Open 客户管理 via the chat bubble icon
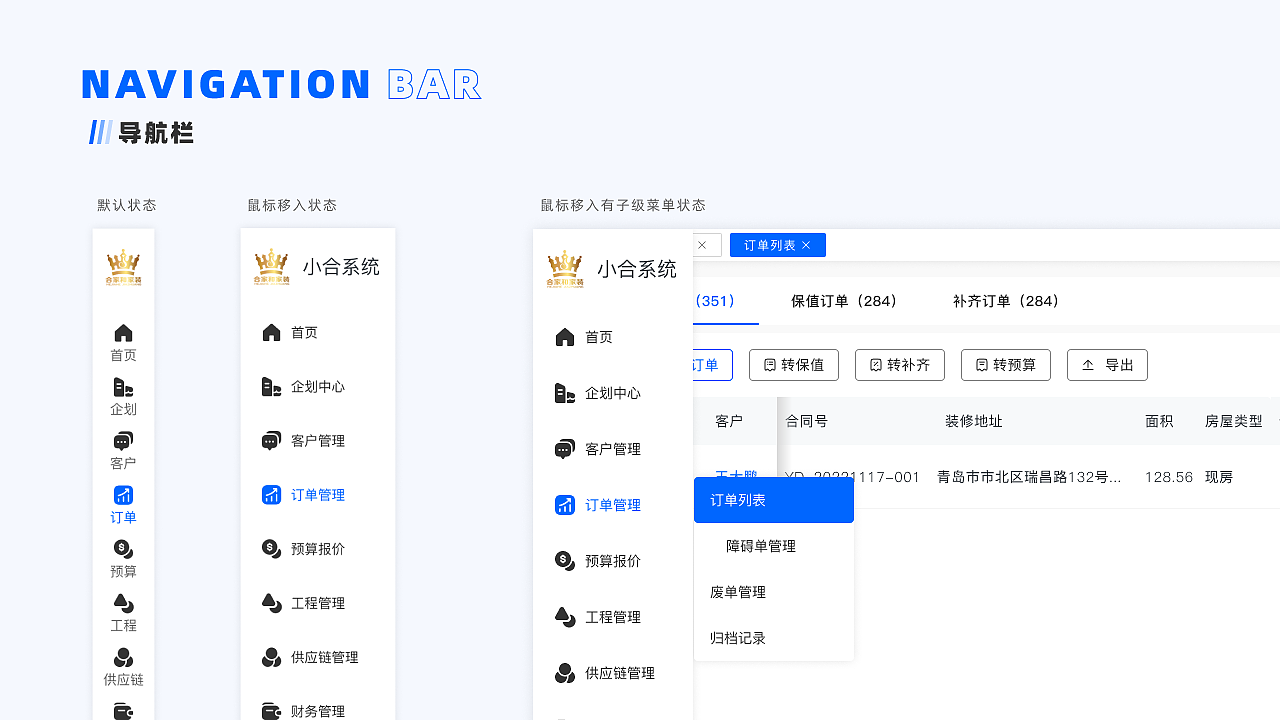The height and width of the screenshot is (720, 1280). (270, 440)
